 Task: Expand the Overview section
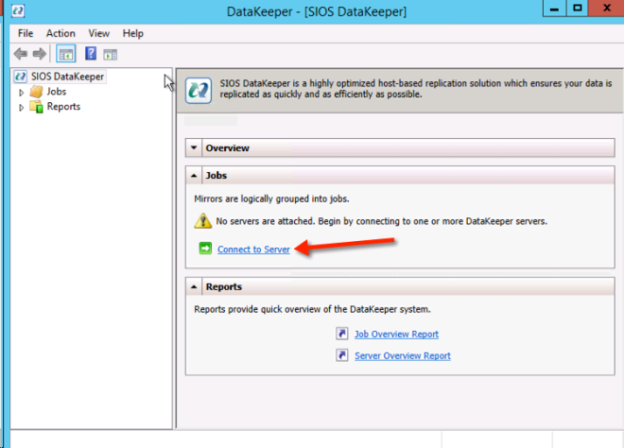194,148
